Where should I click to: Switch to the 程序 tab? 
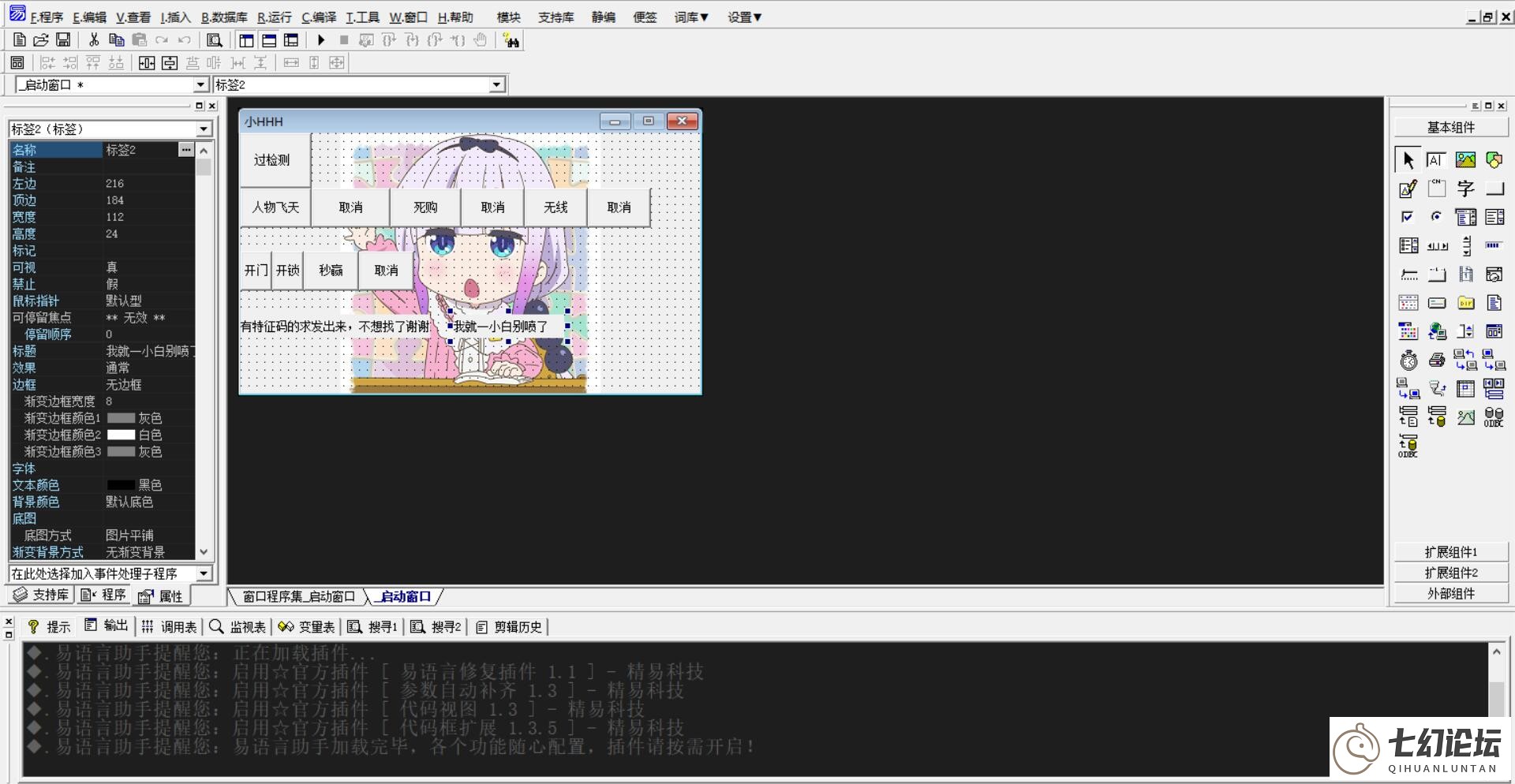[x=103, y=595]
